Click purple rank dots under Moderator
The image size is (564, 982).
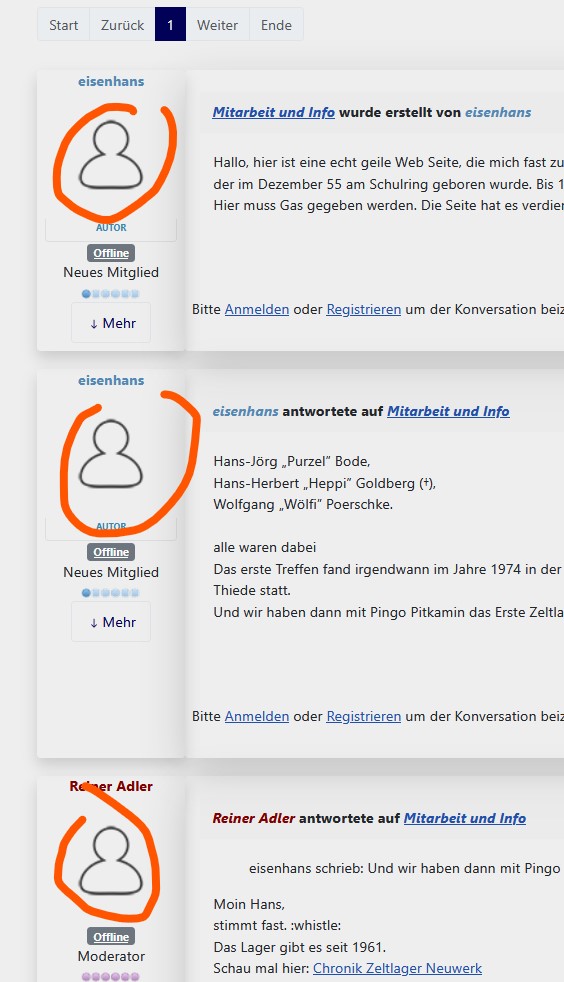[x=110, y=976]
